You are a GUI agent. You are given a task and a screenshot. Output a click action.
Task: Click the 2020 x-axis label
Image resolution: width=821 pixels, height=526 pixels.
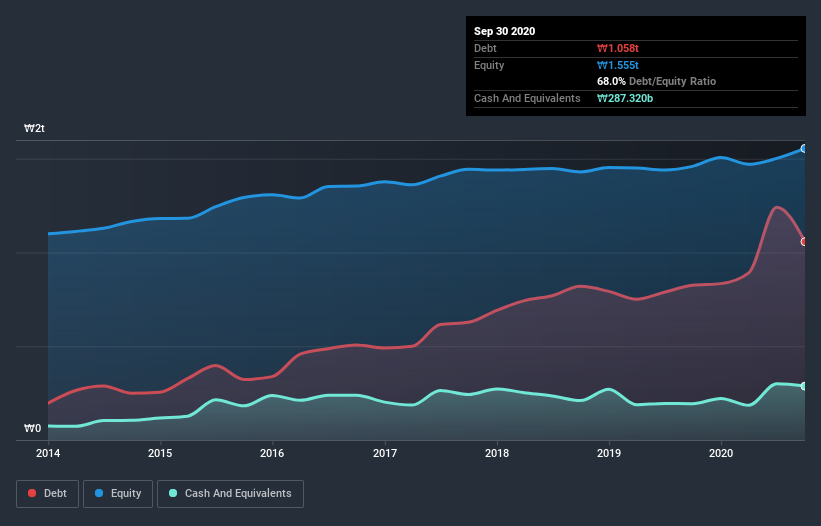721,453
